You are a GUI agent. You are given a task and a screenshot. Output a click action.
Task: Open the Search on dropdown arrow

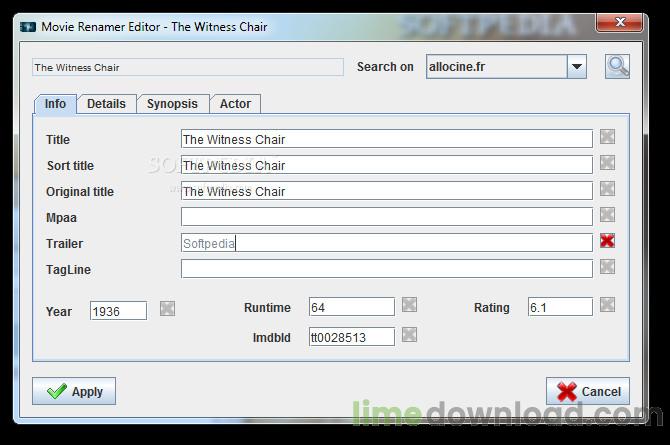577,67
